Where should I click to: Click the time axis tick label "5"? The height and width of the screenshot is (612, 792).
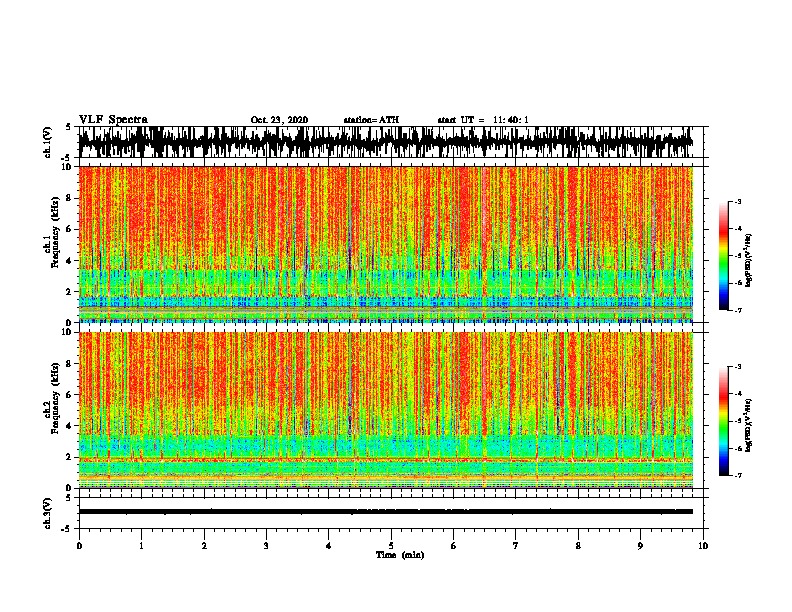(391, 546)
